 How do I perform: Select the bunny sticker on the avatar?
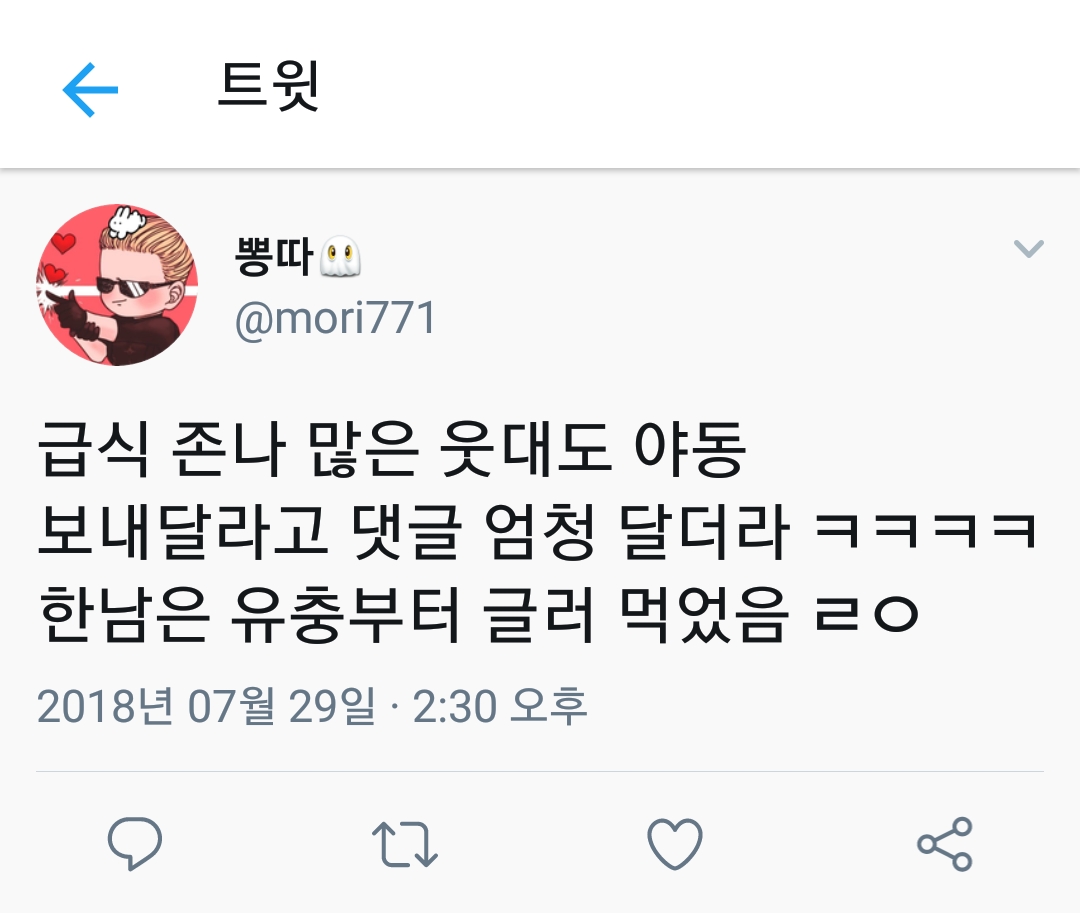click(127, 221)
